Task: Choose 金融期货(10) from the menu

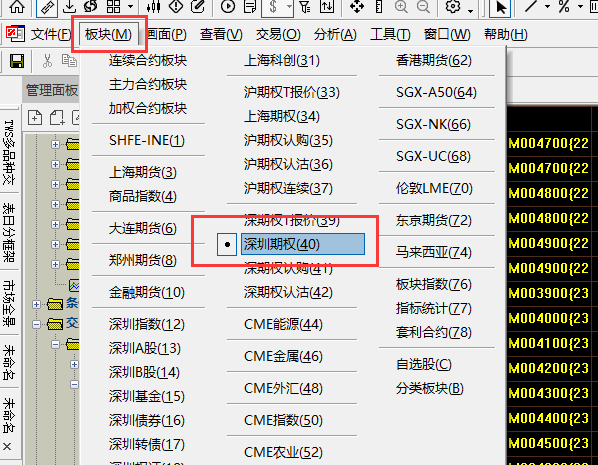Action: pos(147,292)
